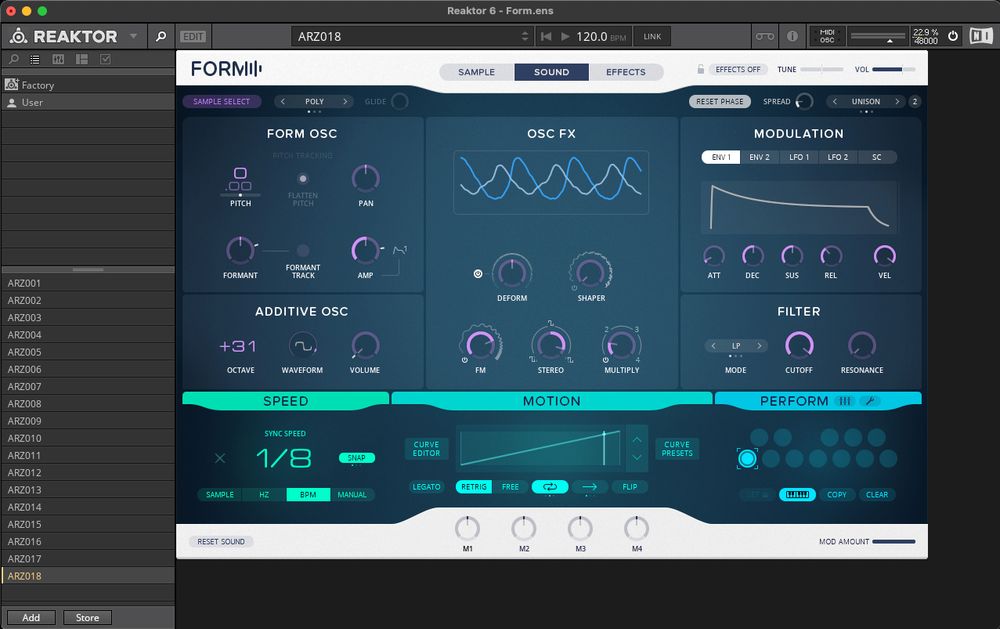Toggle EFFECTS OFF button
This screenshot has height=629, width=1000.
[738, 70]
